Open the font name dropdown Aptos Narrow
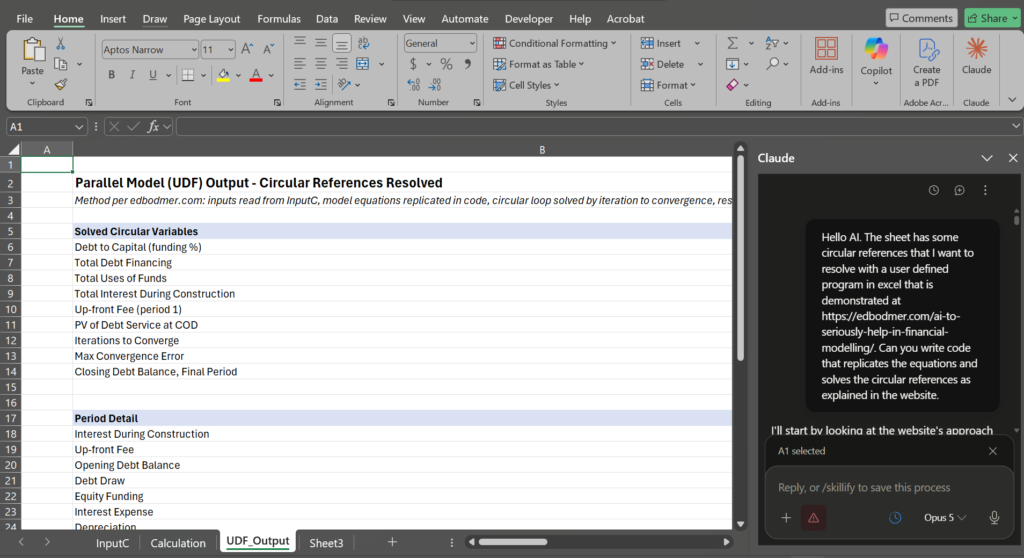The image size is (1024, 558). click(x=194, y=50)
